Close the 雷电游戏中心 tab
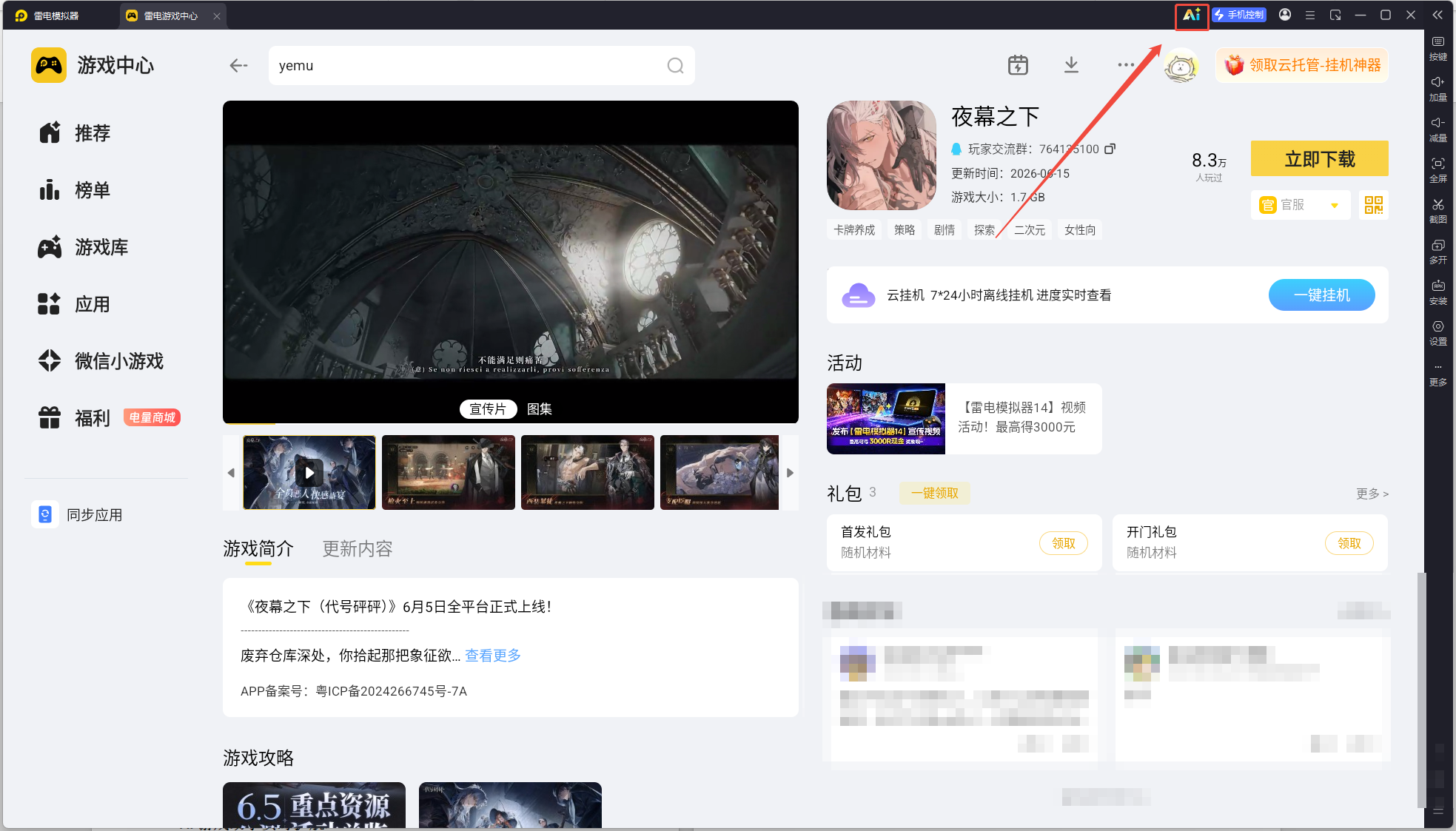 click(x=217, y=16)
